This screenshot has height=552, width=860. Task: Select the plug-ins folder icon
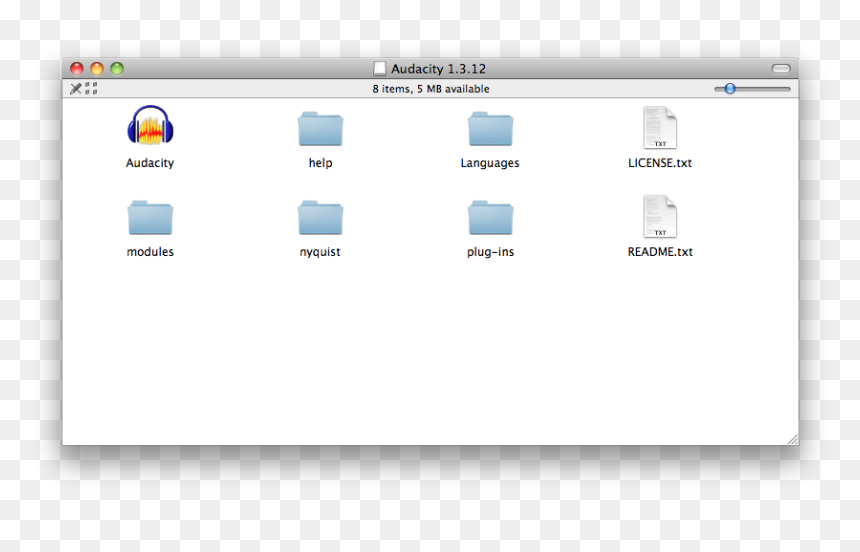pyautogui.click(x=490, y=218)
